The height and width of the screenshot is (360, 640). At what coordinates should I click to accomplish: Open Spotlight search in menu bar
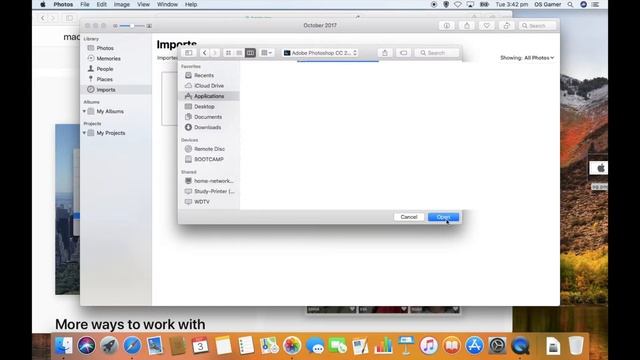point(570,4)
